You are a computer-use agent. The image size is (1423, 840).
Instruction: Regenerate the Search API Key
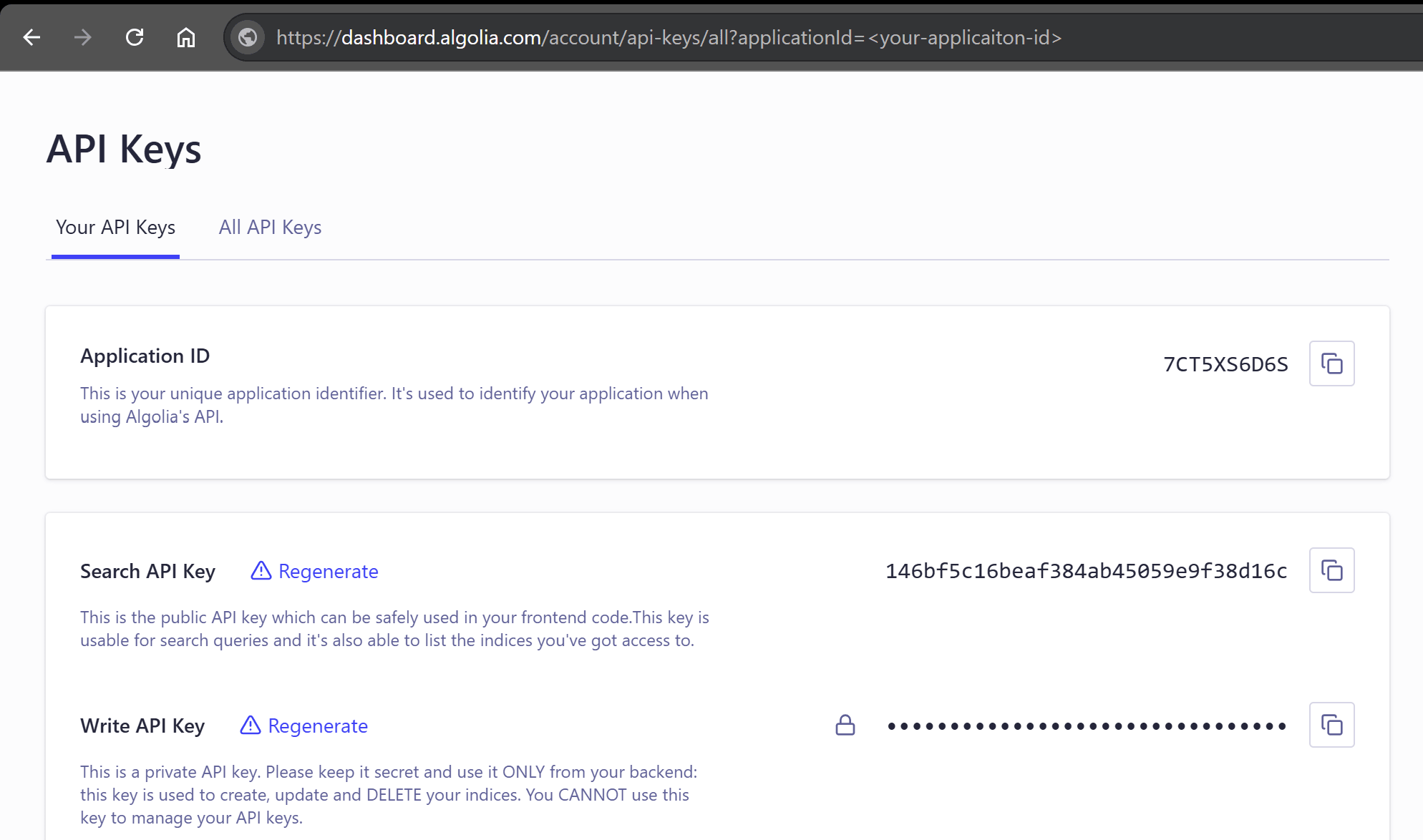329,570
